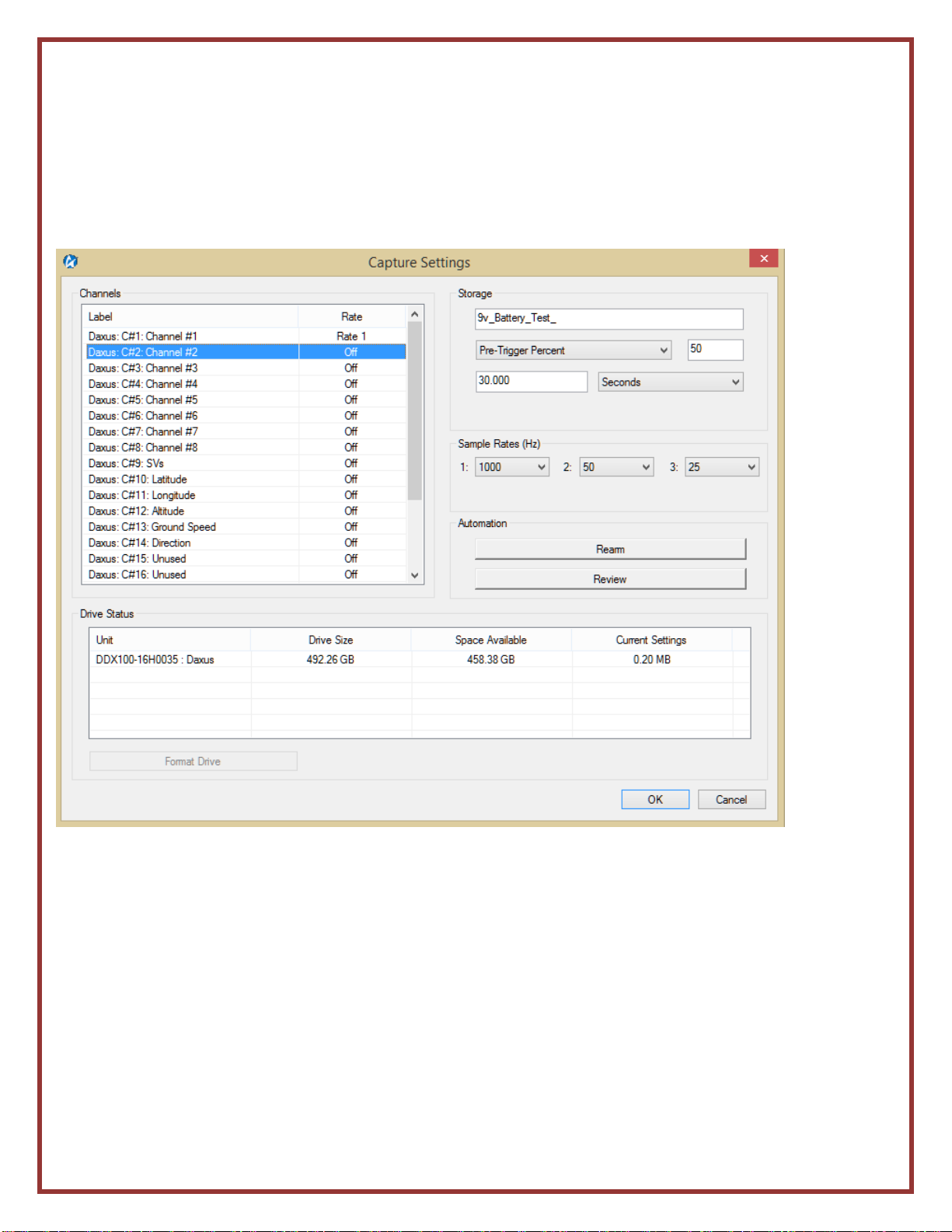Click the application icon in the title bar
The width and height of the screenshot is (952, 1232).
71,261
